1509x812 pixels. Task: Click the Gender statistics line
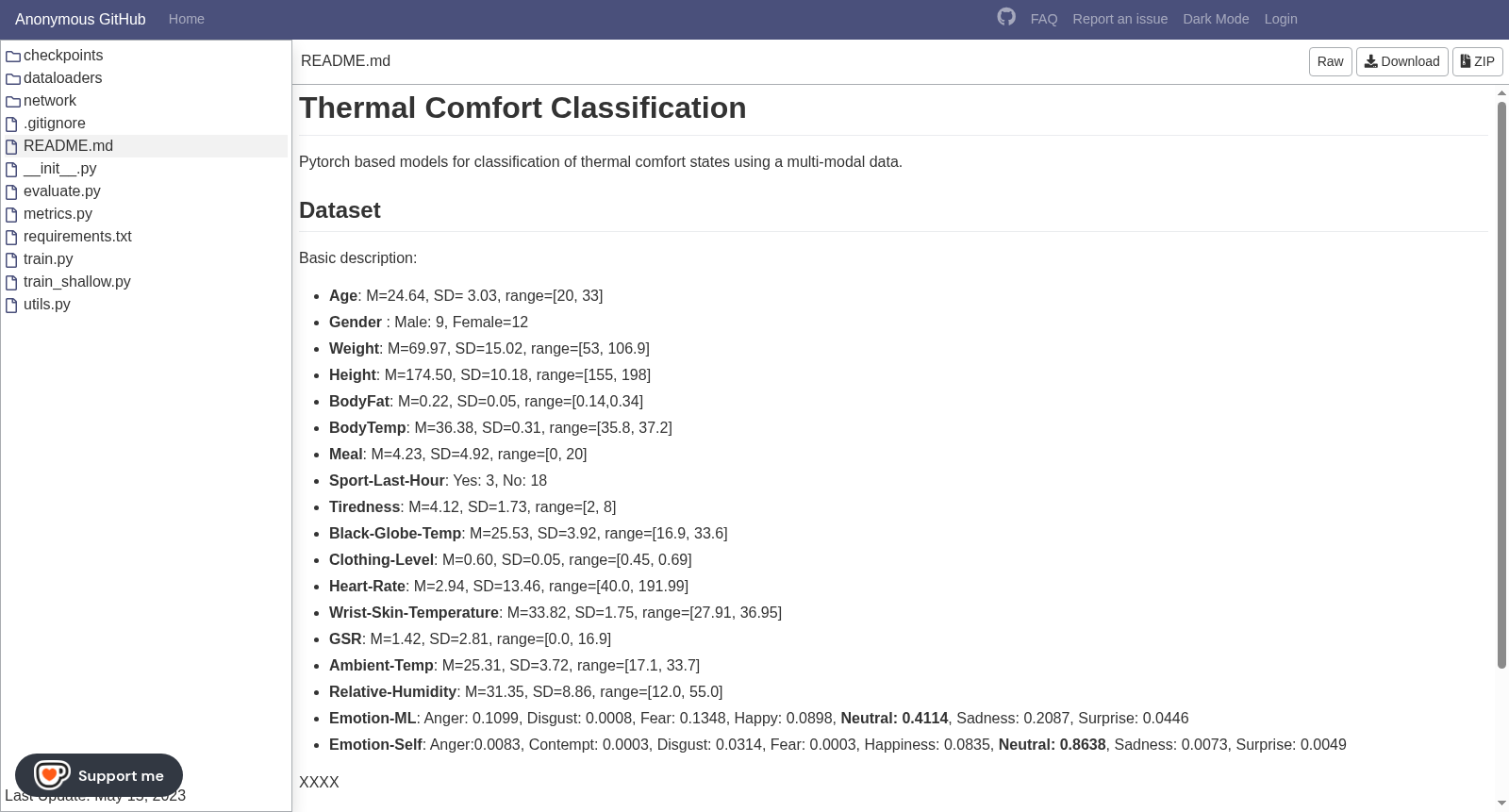click(428, 322)
